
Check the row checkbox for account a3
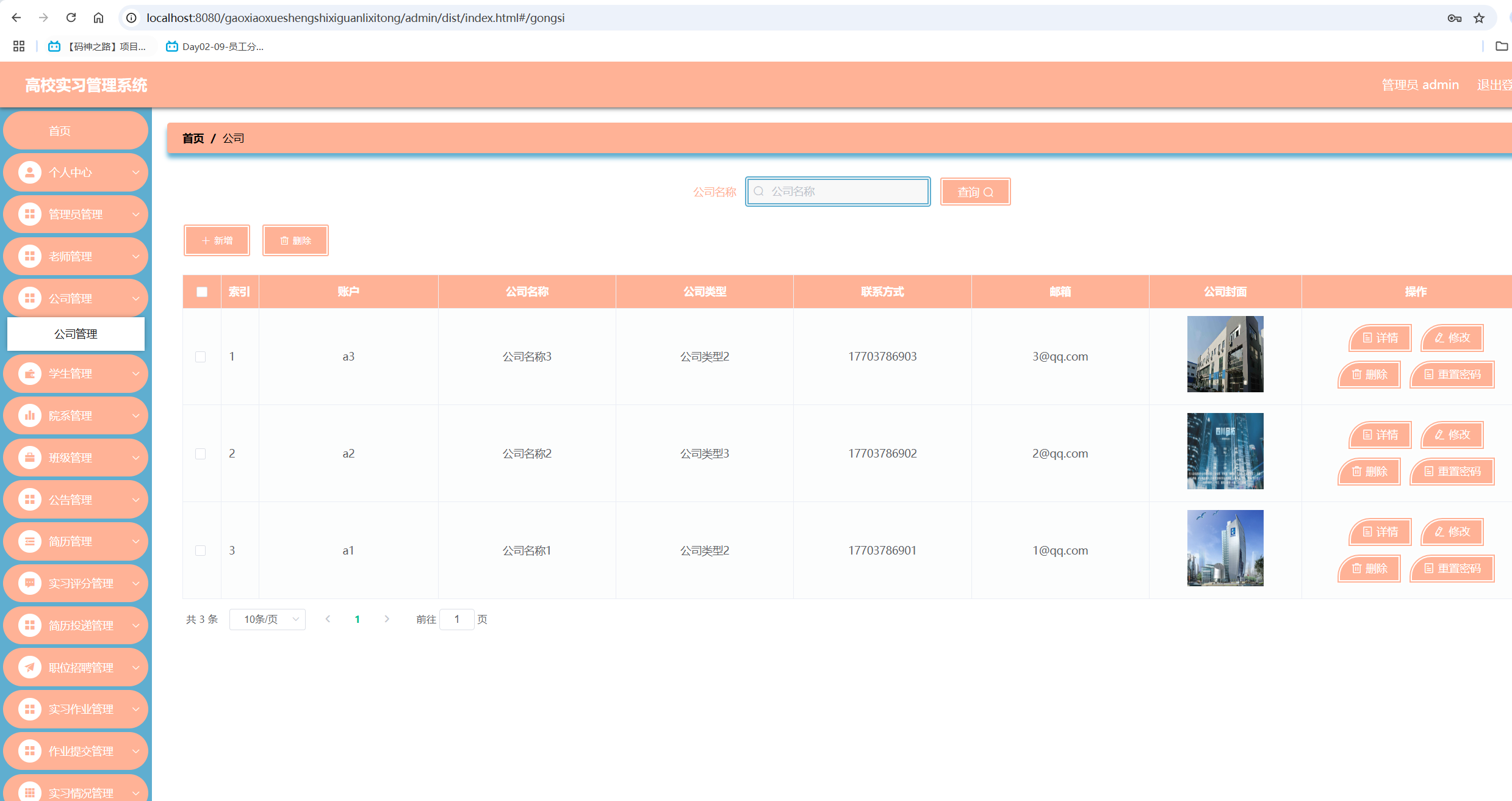[201, 357]
